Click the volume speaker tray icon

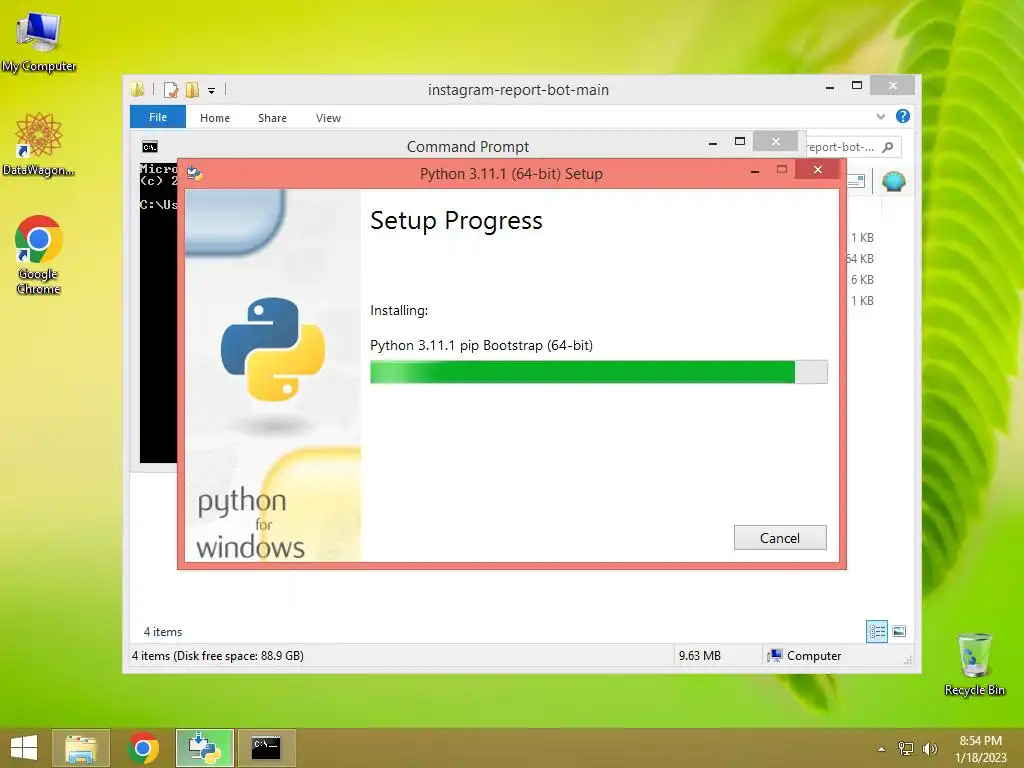(x=929, y=748)
